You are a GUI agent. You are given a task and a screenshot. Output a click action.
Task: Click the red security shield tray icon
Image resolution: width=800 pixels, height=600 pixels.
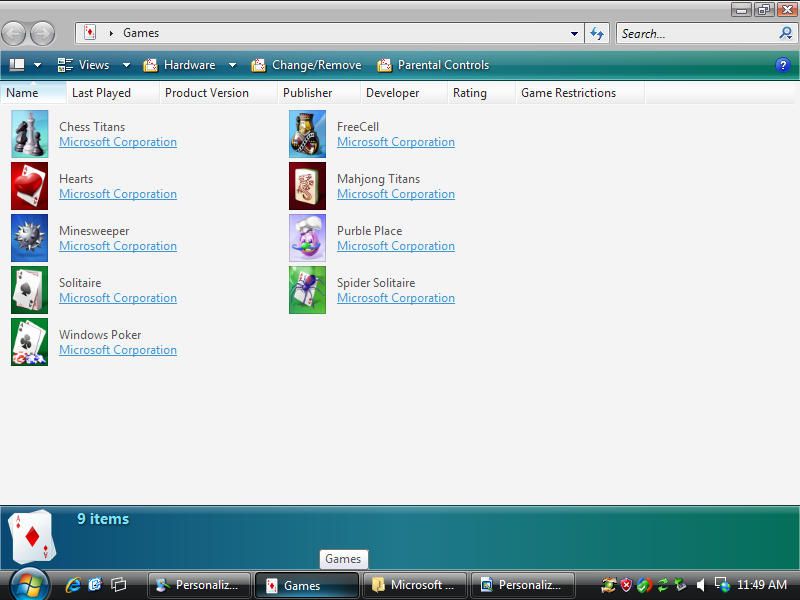[x=626, y=585]
